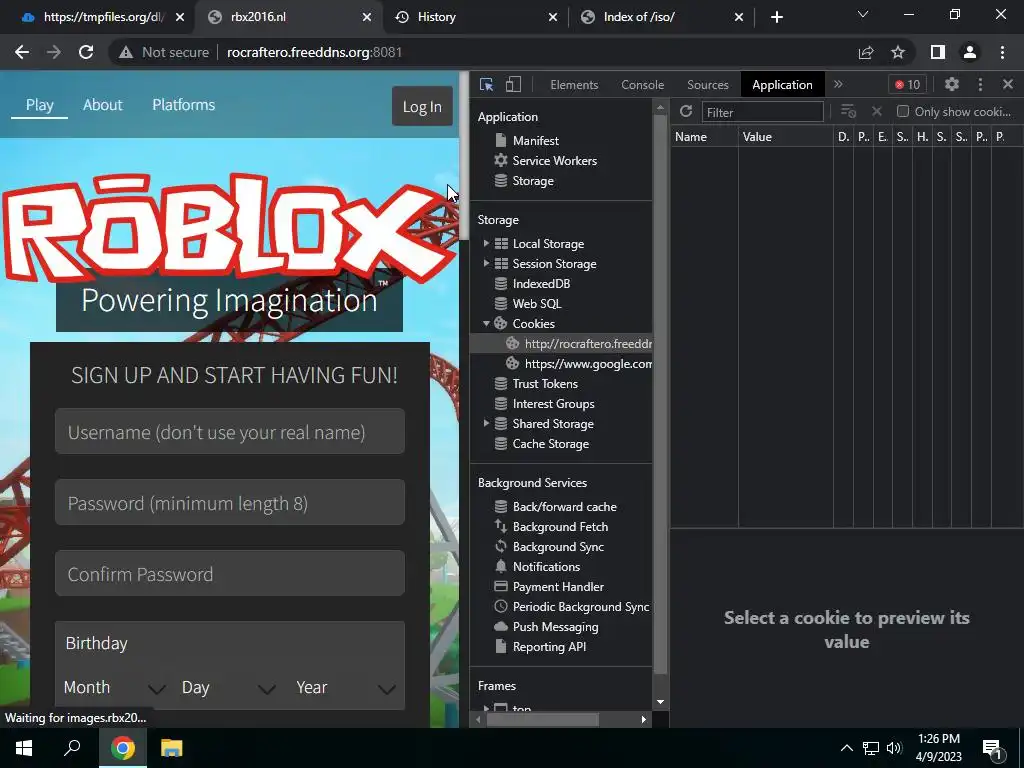The width and height of the screenshot is (1024, 768).
Task: Open Back/forward cache service
Action: pos(564,507)
